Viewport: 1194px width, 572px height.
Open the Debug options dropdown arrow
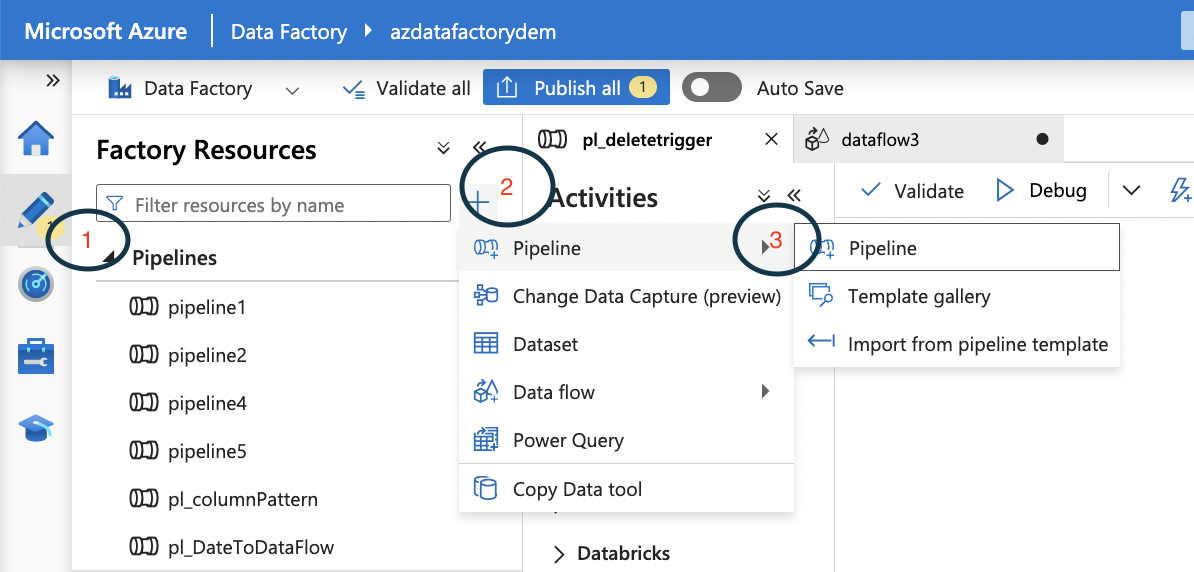point(1132,190)
